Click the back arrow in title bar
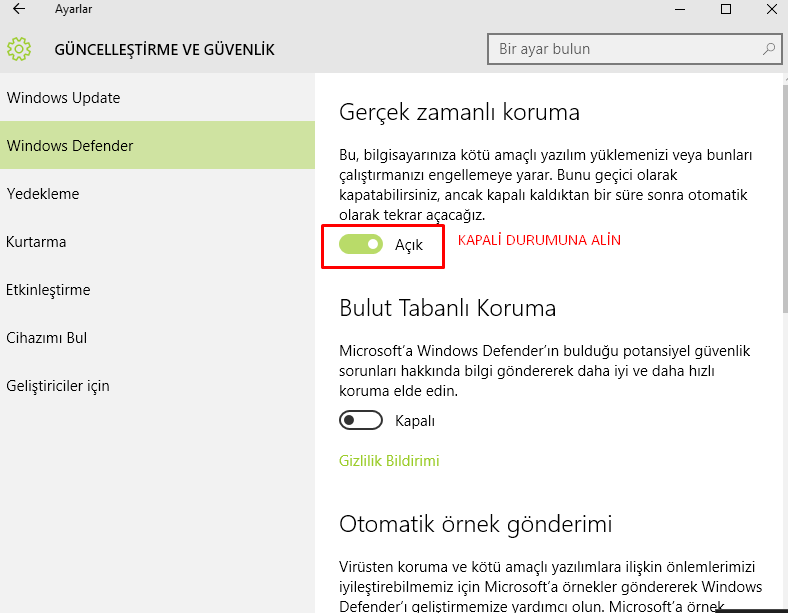The image size is (788, 613). [x=18, y=10]
